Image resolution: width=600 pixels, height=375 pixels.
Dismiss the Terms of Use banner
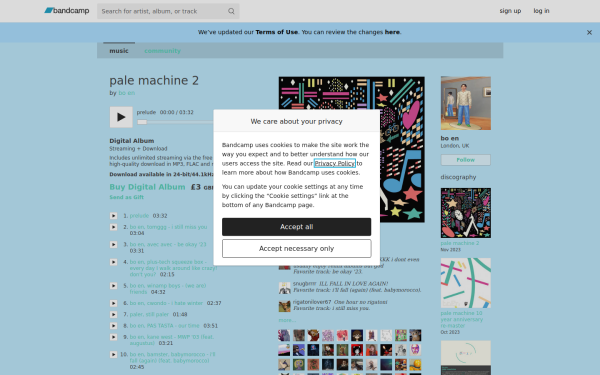click(589, 33)
